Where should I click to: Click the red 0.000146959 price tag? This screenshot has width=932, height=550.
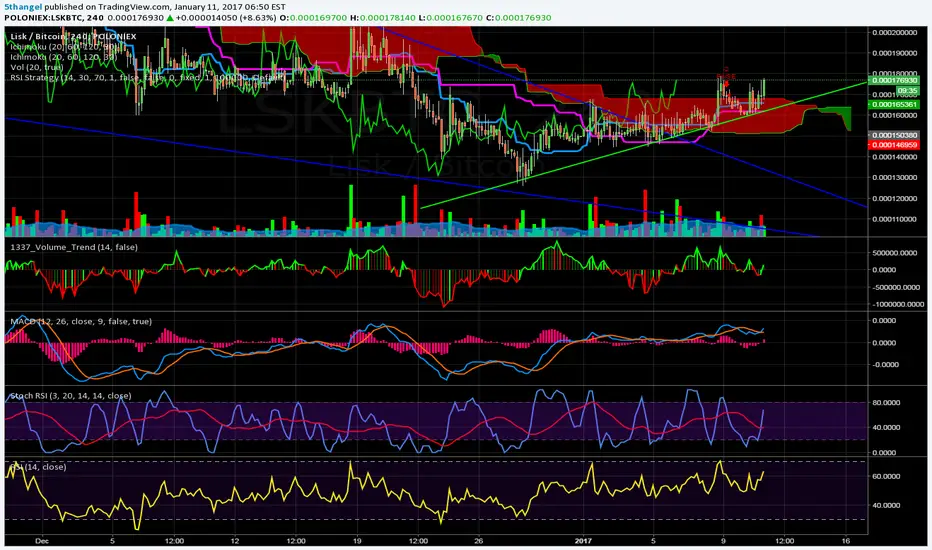[x=894, y=145]
